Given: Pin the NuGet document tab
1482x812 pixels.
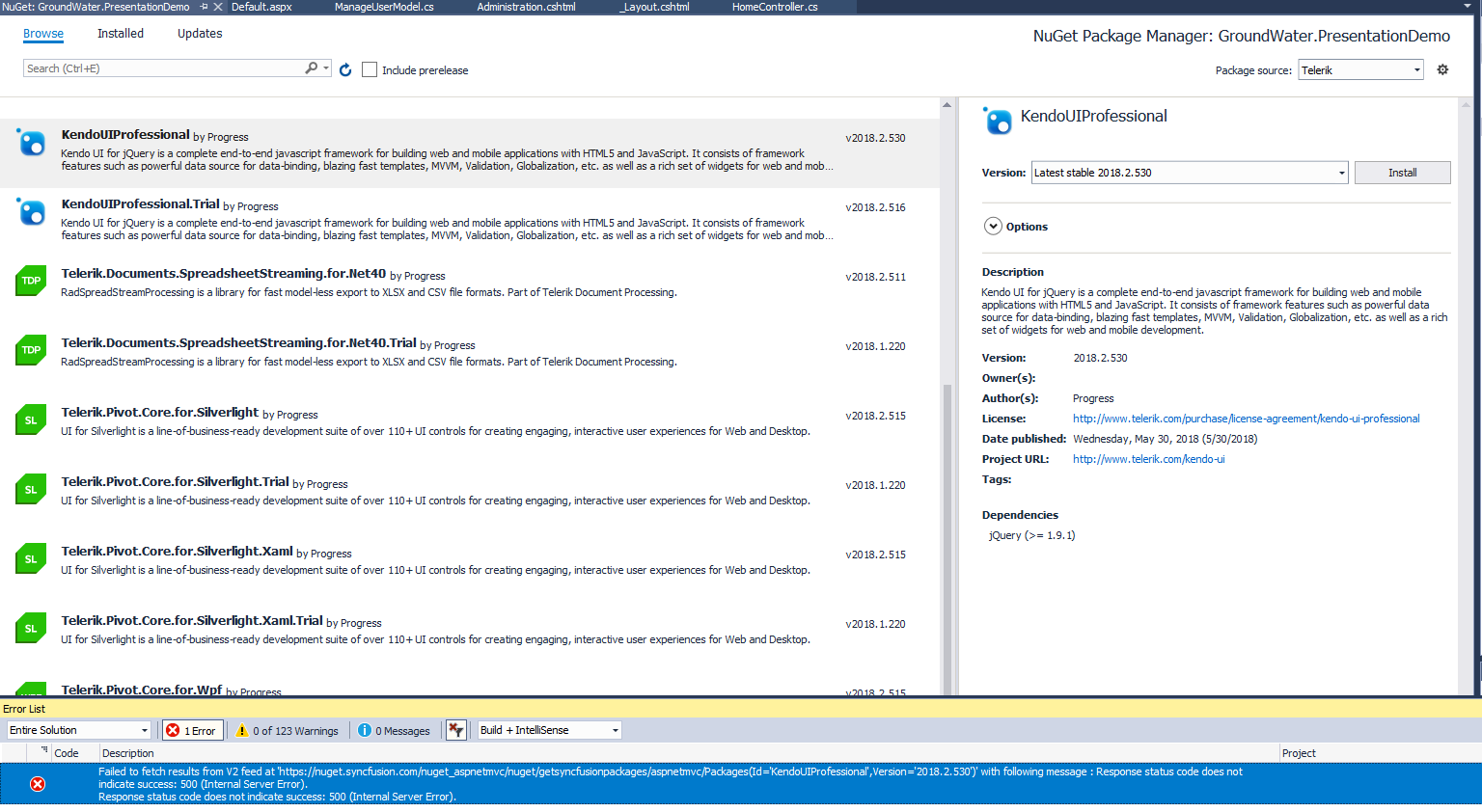Looking at the screenshot, I should tap(204, 7).
